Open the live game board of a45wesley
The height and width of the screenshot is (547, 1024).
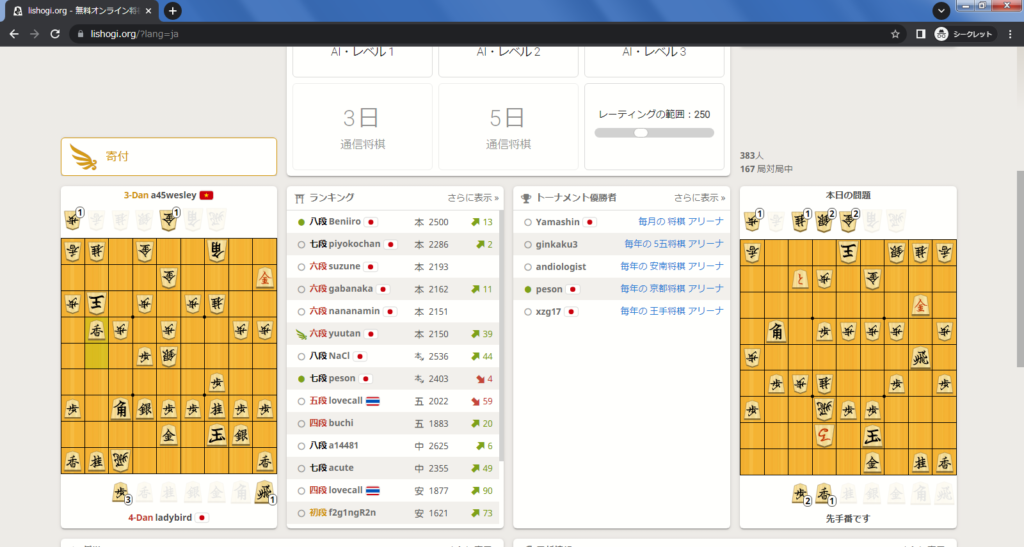[169, 356]
